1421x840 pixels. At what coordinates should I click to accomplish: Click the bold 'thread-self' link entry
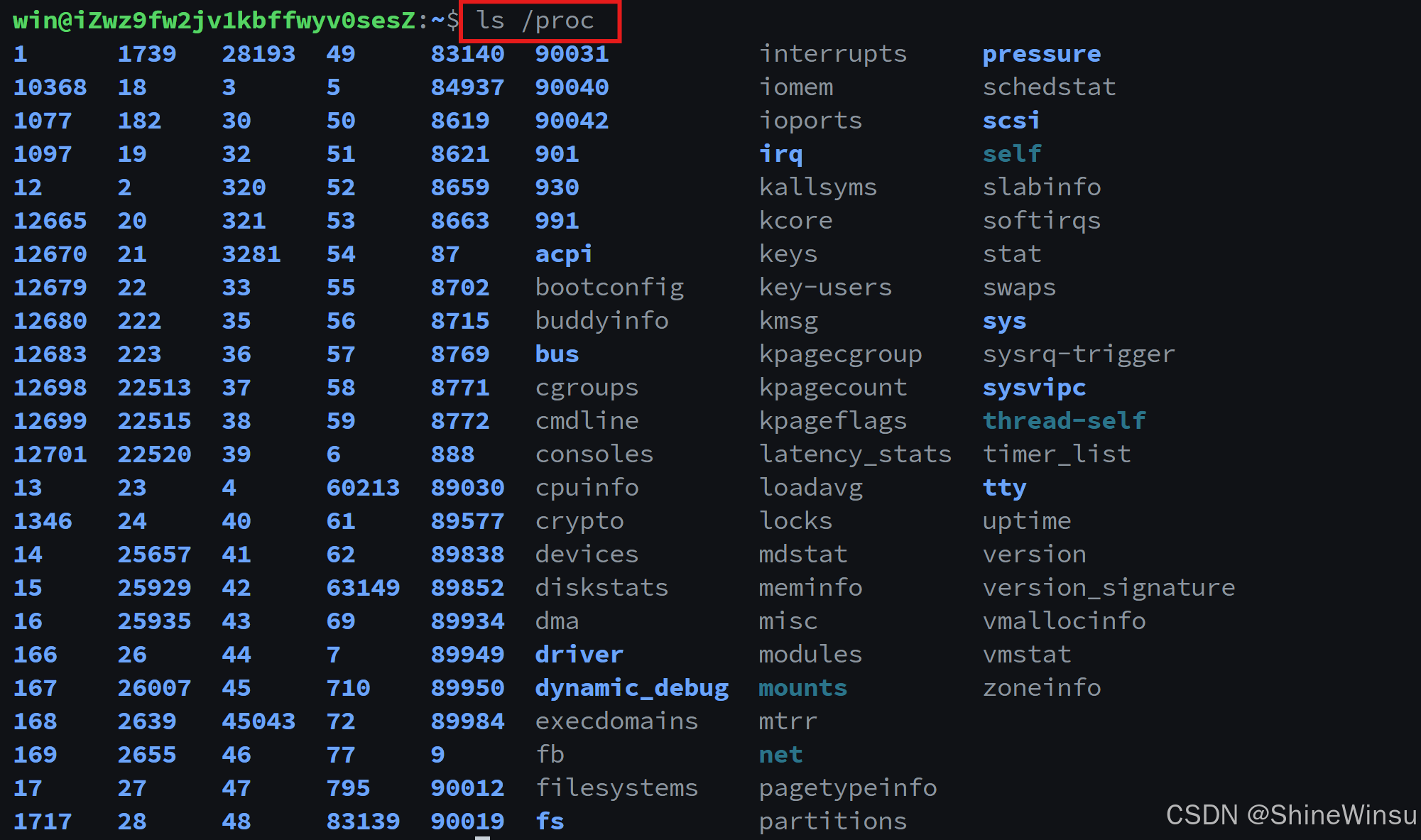click(x=1064, y=421)
